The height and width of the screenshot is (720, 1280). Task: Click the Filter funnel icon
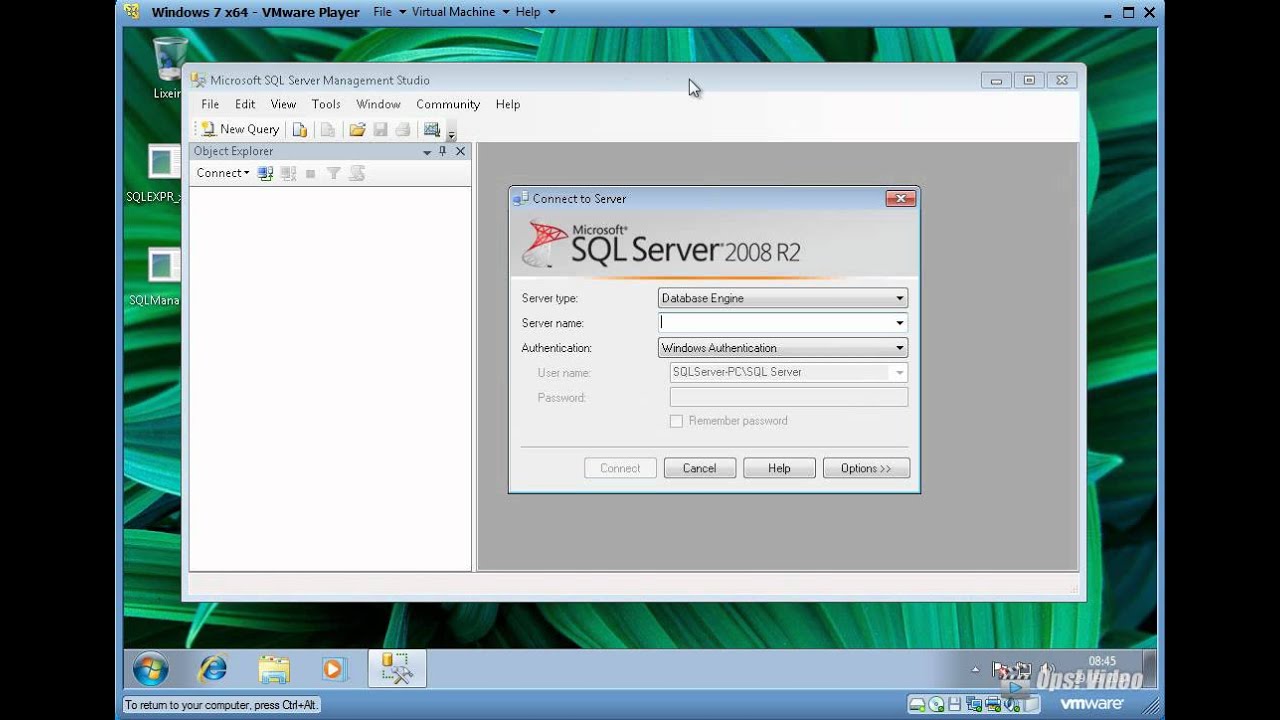pyautogui.click(x=334, y=173)
